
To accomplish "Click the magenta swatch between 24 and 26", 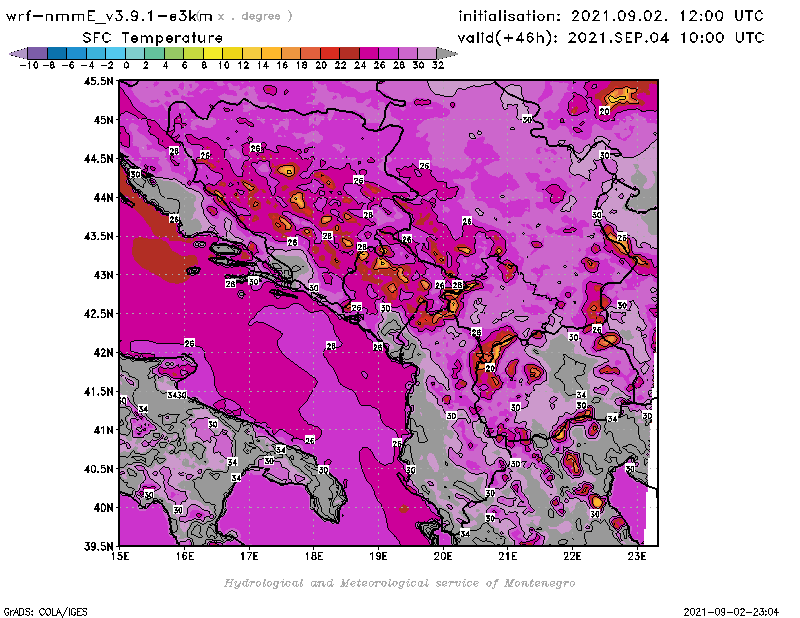I will click(368, 53).
